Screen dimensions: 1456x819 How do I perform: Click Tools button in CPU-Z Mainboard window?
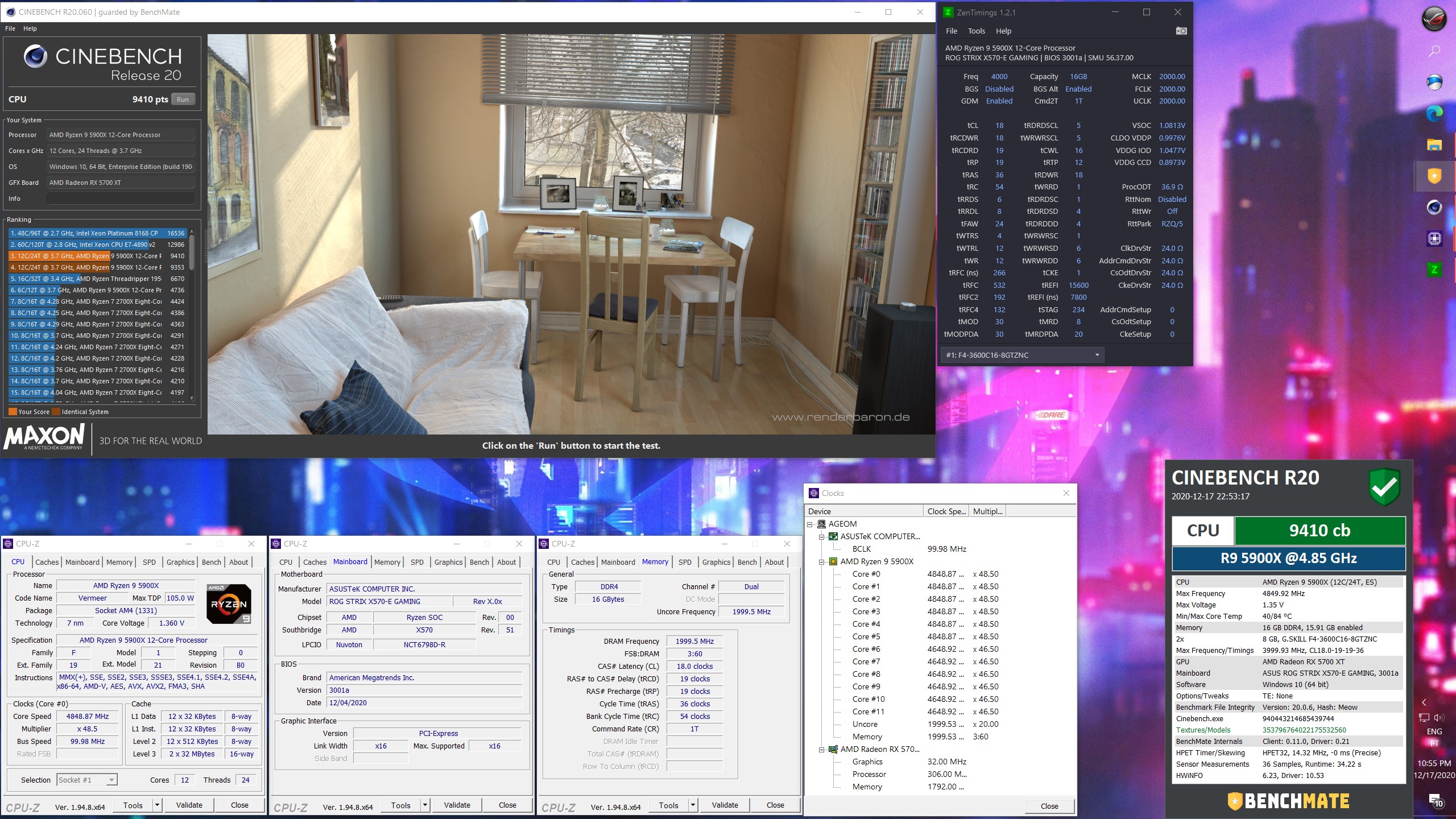[x=401, y=805]
